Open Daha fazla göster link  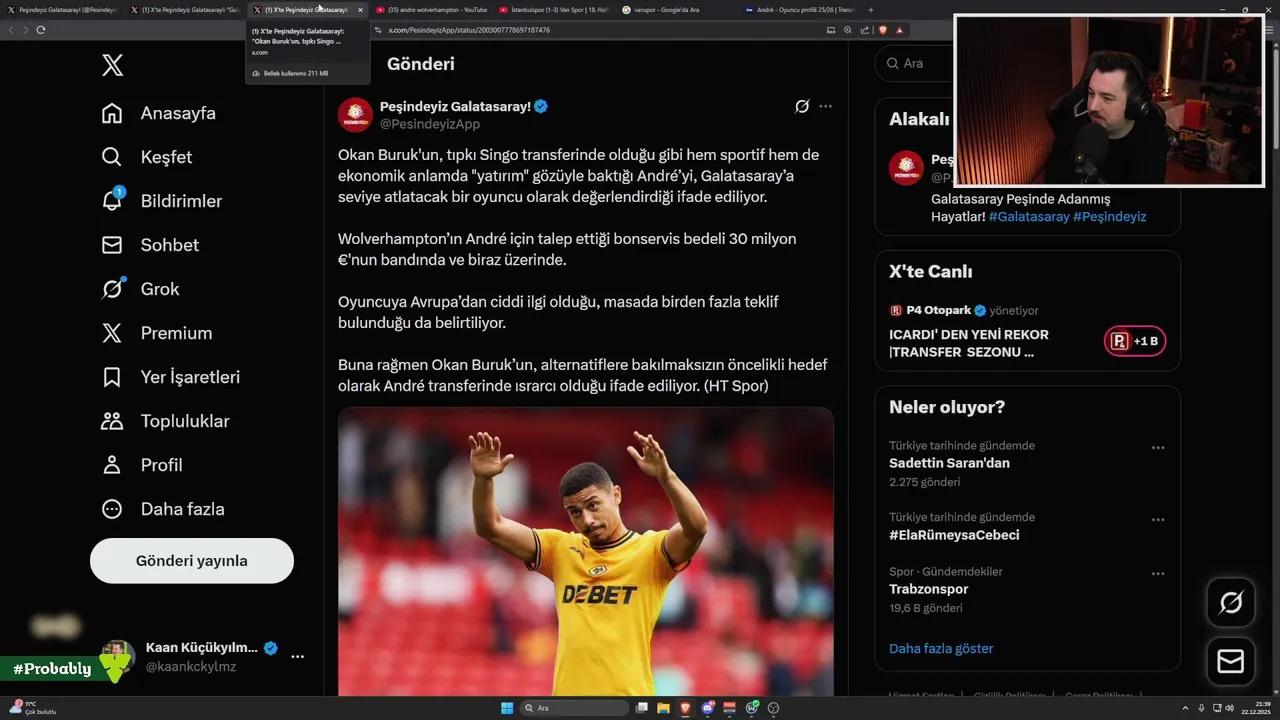click(x=941, y=648)
